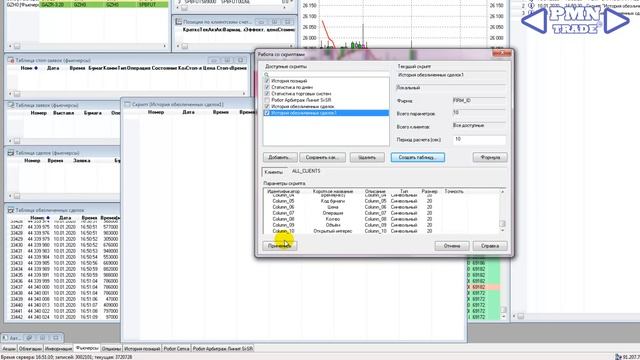Click server time status bar text
Screen dimensions: 640x360
[67, 357]
